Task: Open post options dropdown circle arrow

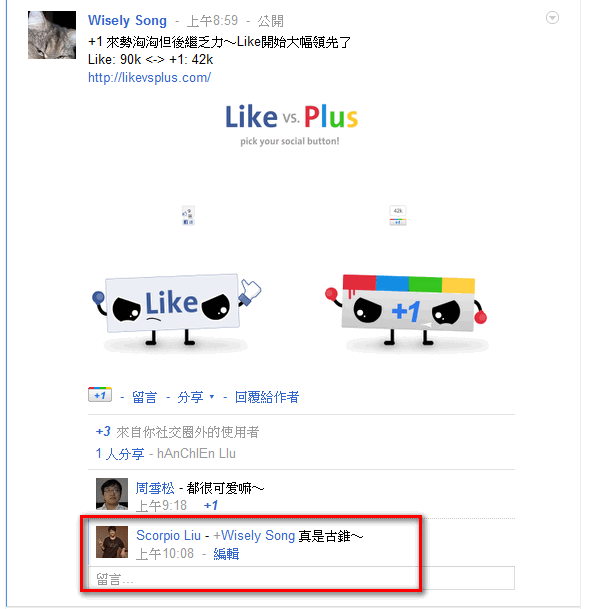Action: 552,17
